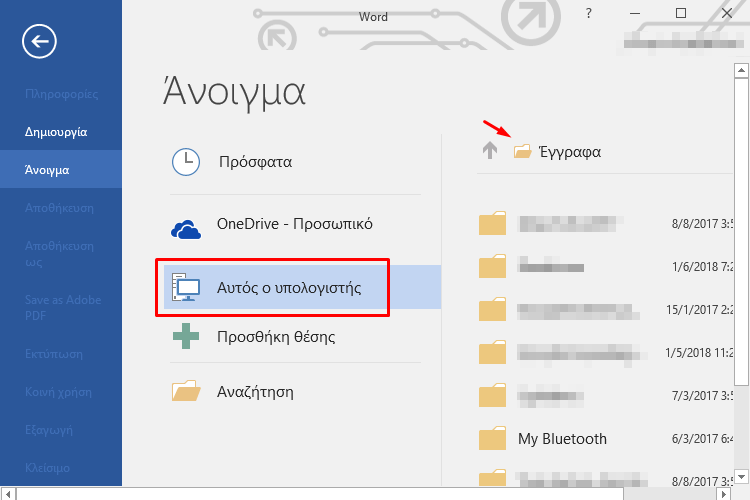Viewport: 750px width, 500px height.
Task: Click OneDrive - Προσωπικό location
Action: point(294,224)
